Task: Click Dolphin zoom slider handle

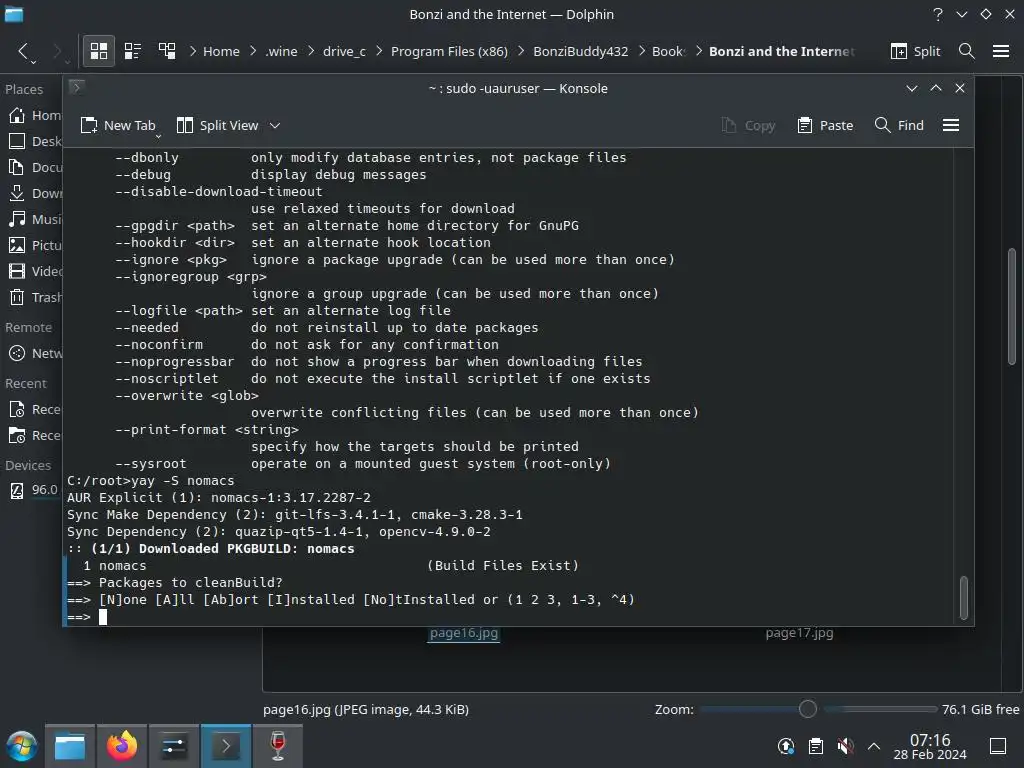Action: point(808,709)
